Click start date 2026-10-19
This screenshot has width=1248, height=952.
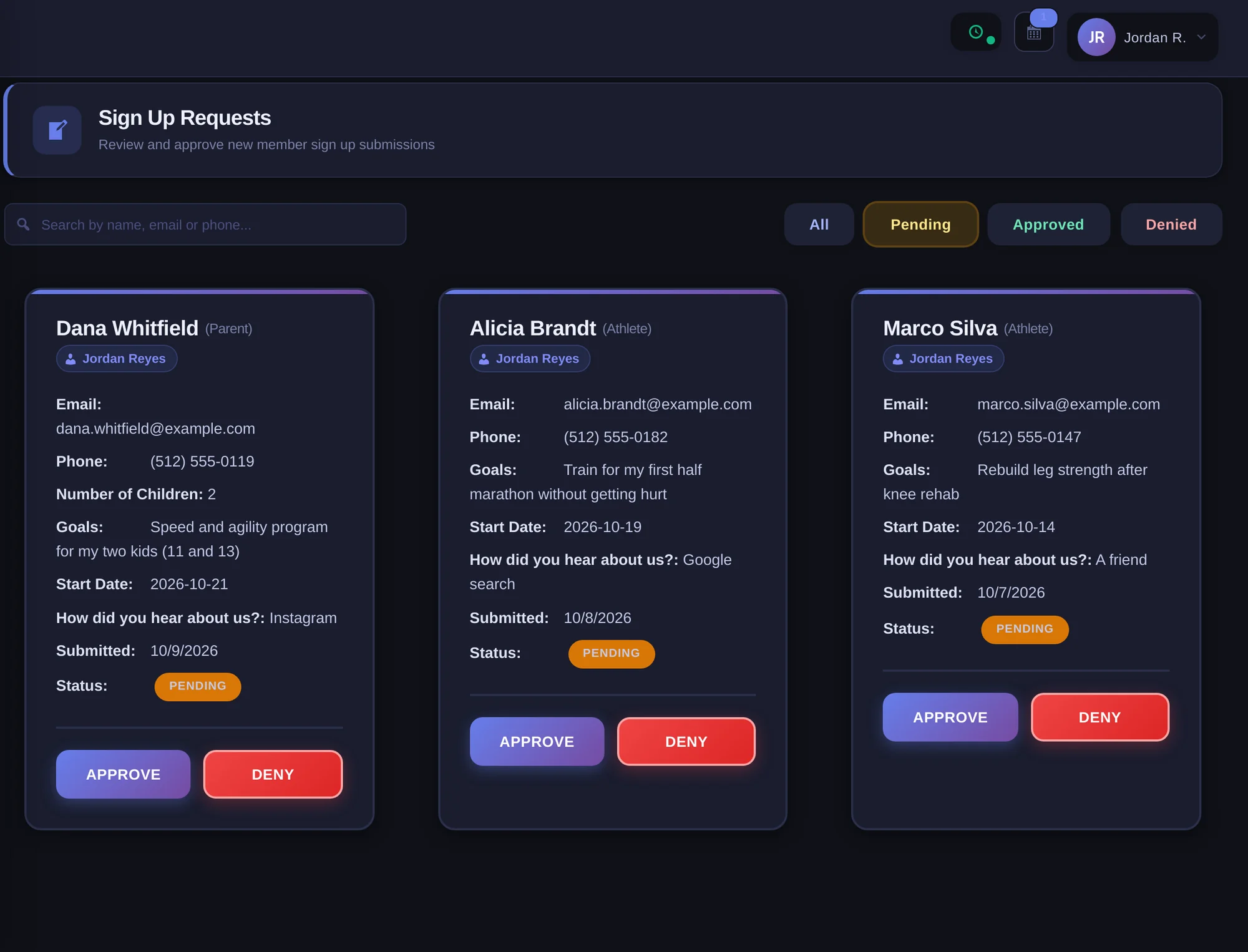point(602,527)
